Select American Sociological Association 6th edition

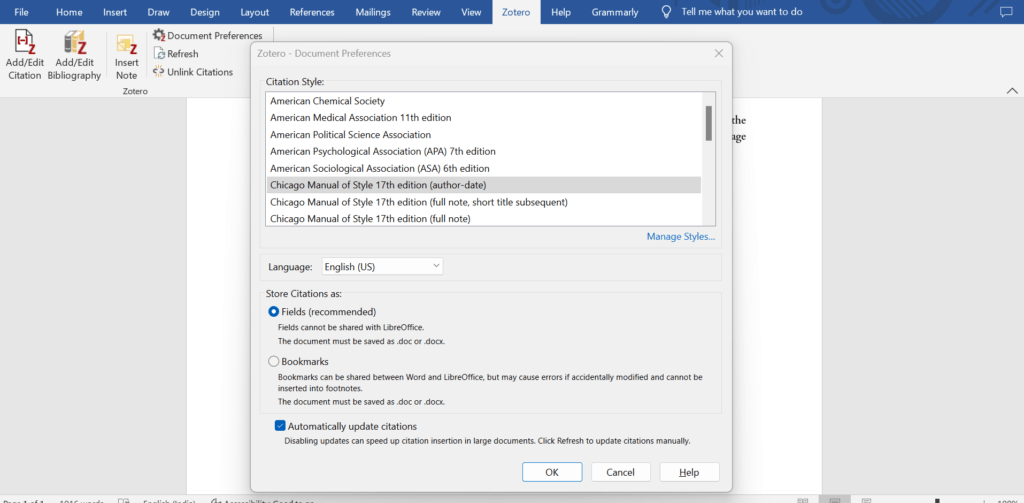pos(484,168)
